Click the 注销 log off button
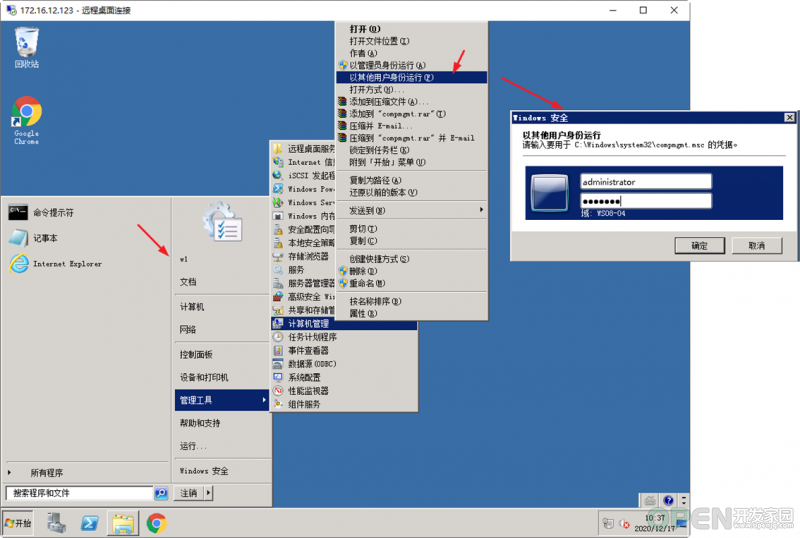The image size is (800, 538). pyautogui.click(x=189, y=493)
